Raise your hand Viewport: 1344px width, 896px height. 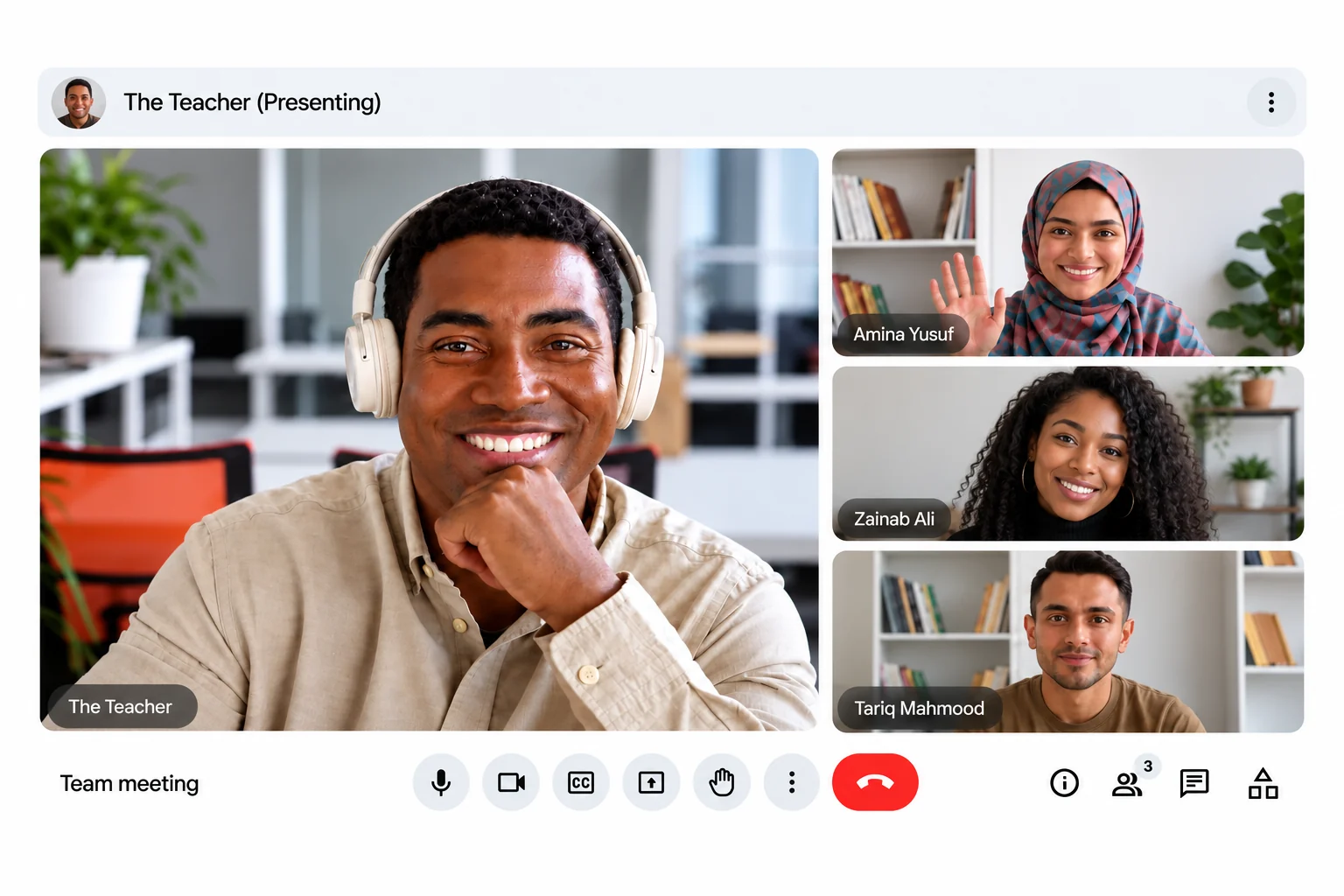(x=722, y=782)
